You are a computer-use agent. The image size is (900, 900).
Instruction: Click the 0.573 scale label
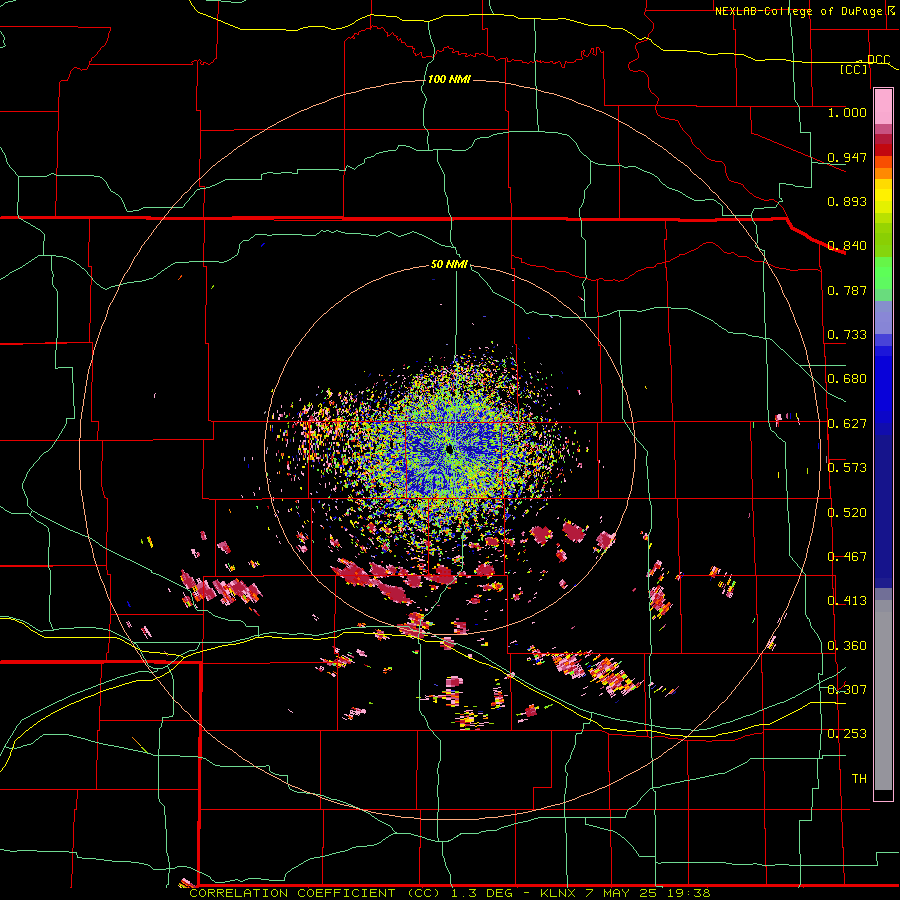(847, 468)
